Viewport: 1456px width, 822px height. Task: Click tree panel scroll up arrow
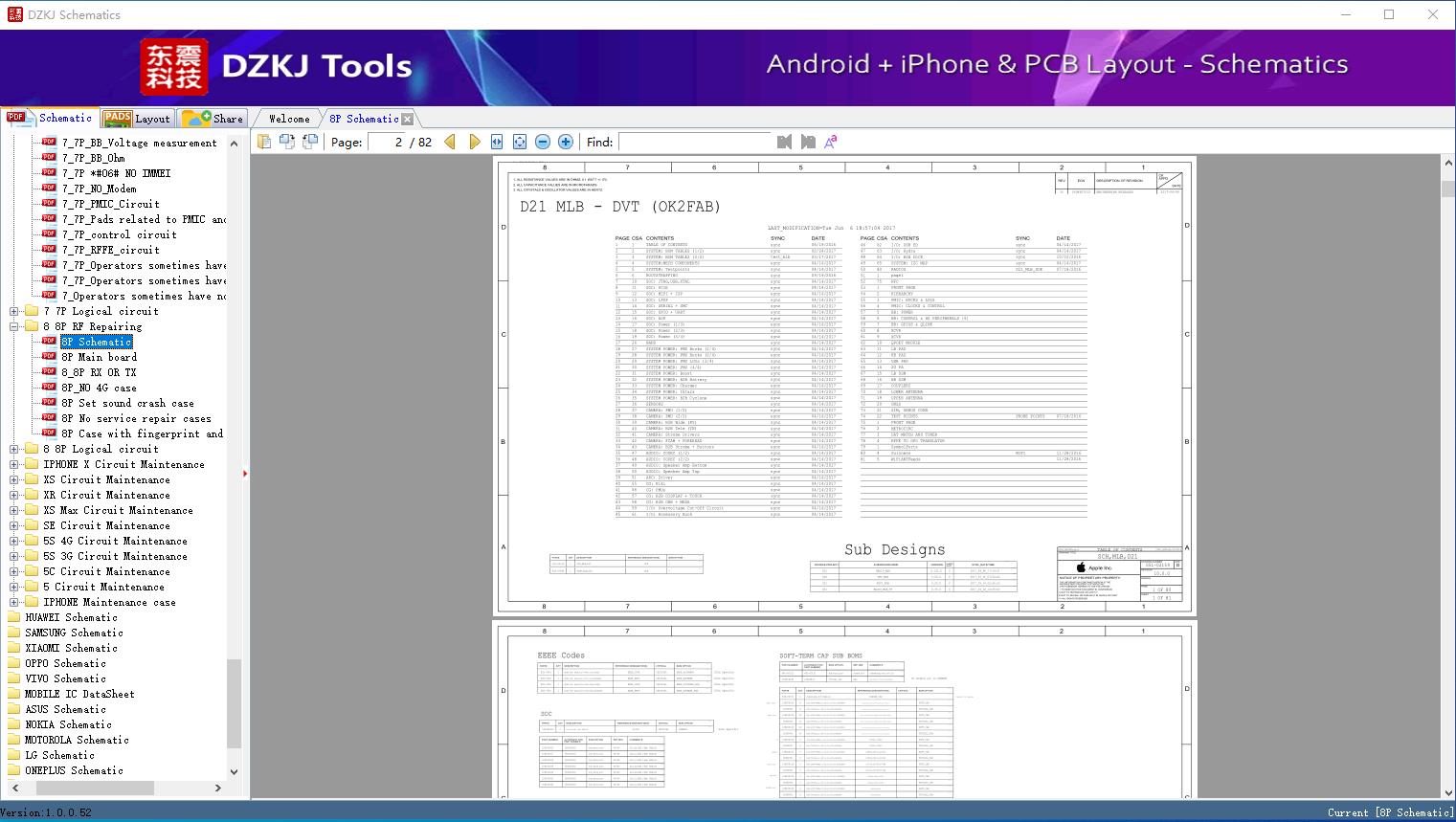235,143
